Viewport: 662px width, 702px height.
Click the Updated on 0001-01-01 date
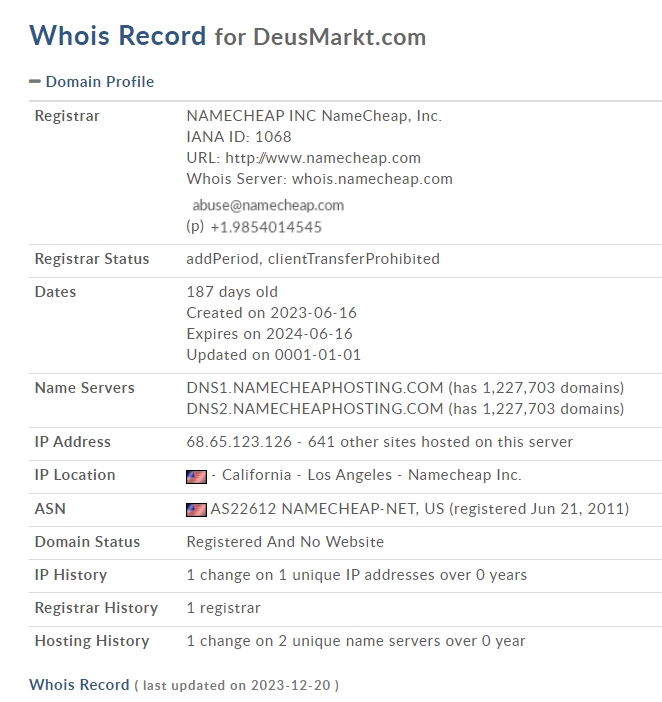coord(273,355)
